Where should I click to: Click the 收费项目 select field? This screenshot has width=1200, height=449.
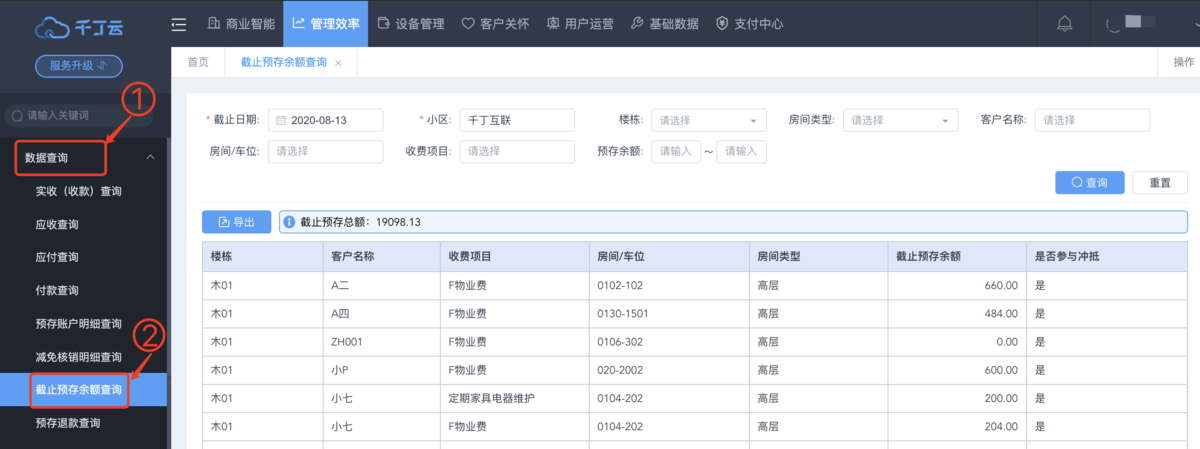click(517, 151)
